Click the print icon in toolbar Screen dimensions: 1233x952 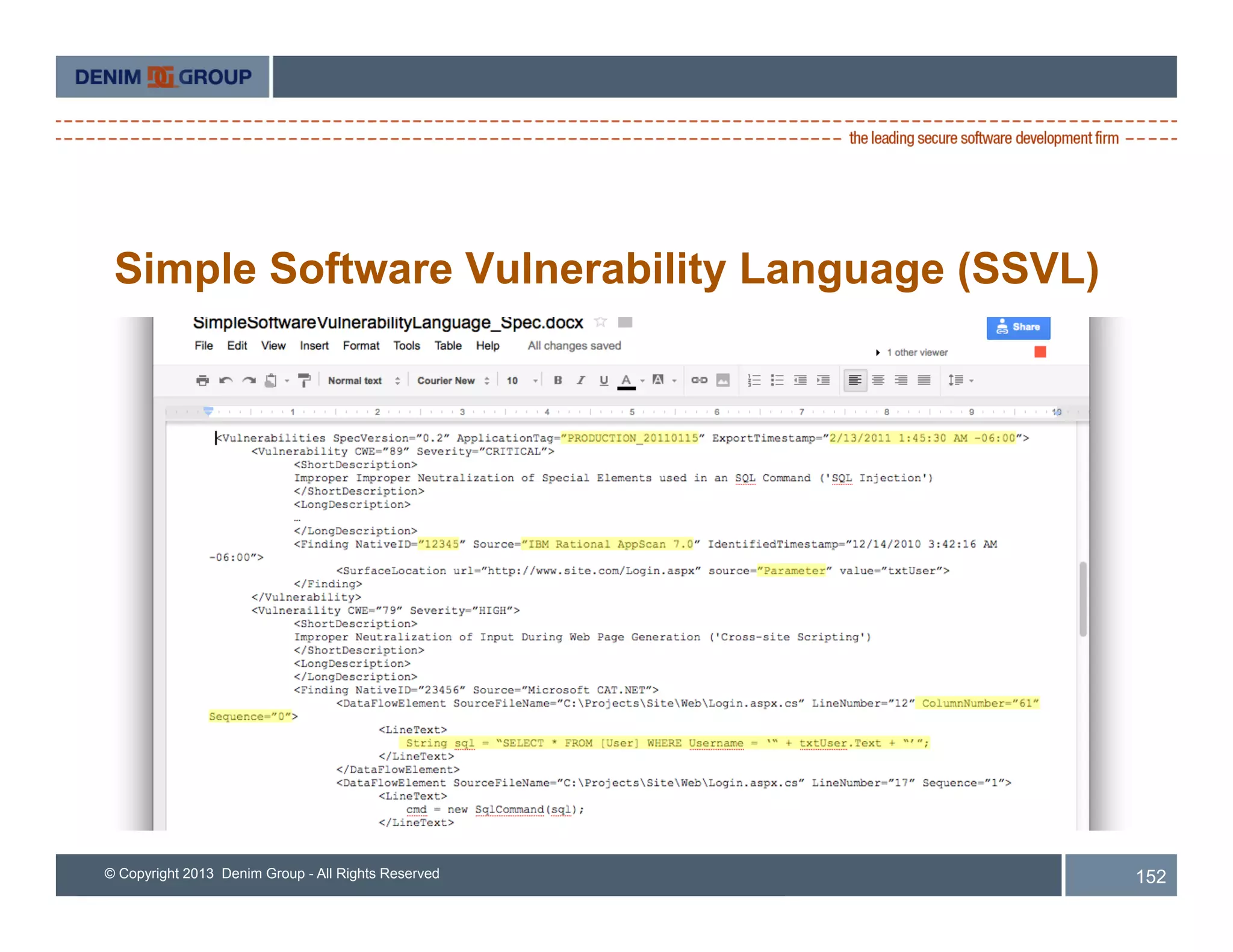click(202, 380)
